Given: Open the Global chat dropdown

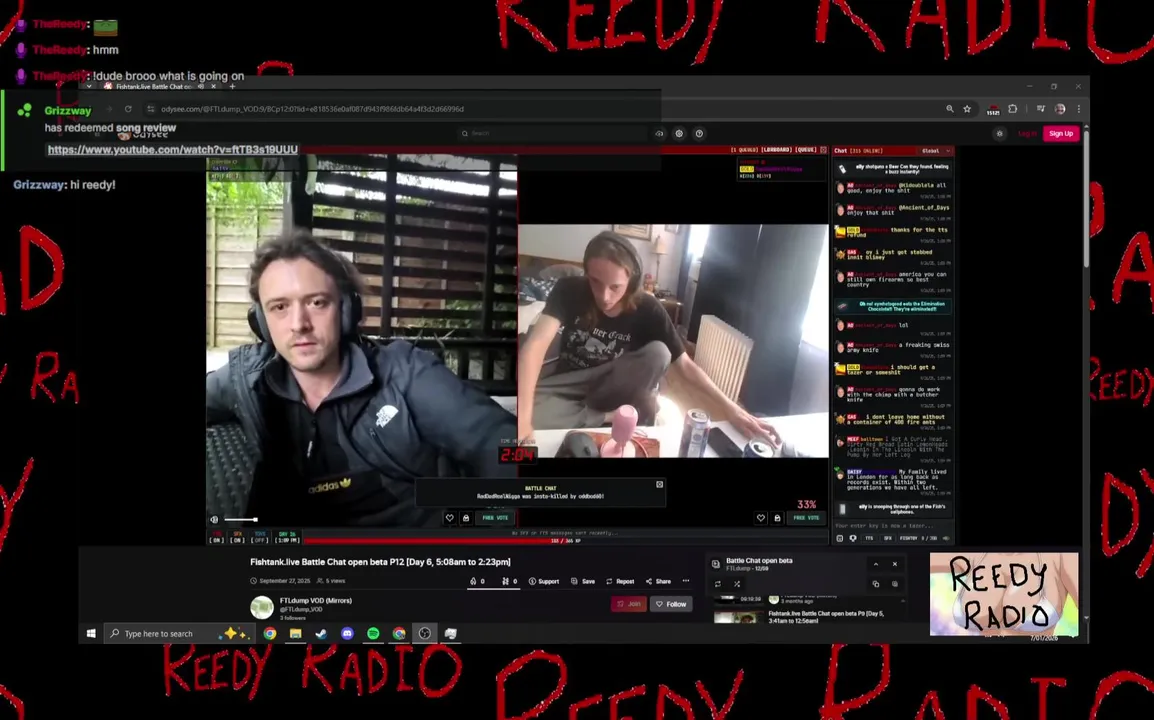Looking at the screenshot, I should point(936,150).
